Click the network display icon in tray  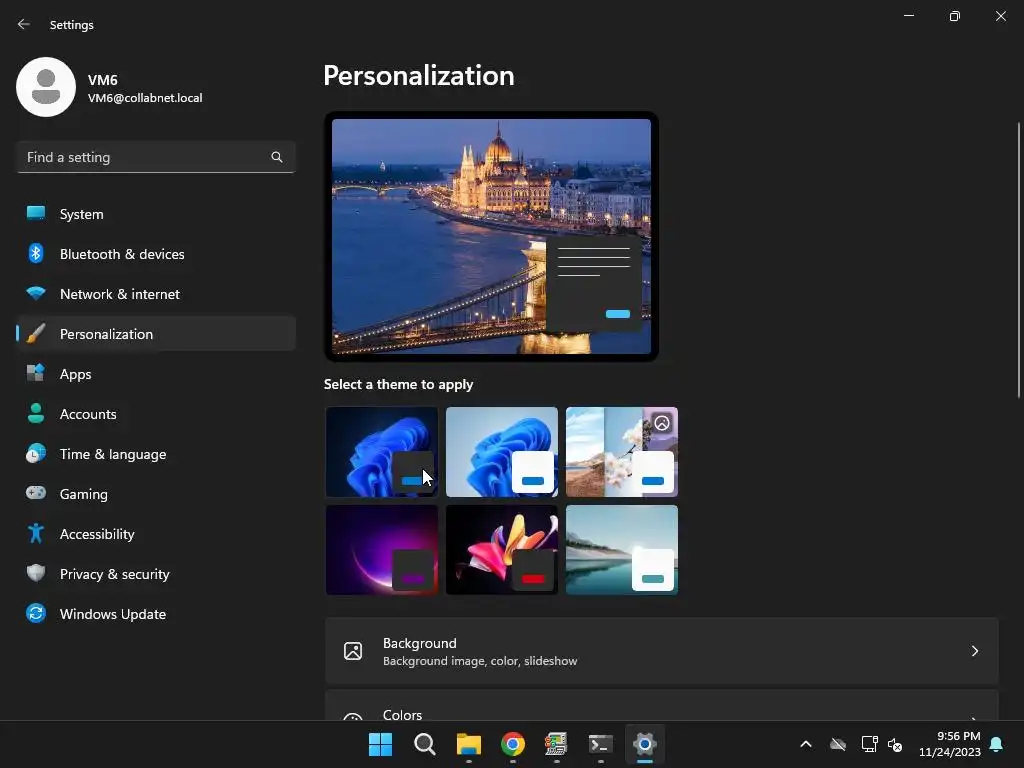coord(869,744)
